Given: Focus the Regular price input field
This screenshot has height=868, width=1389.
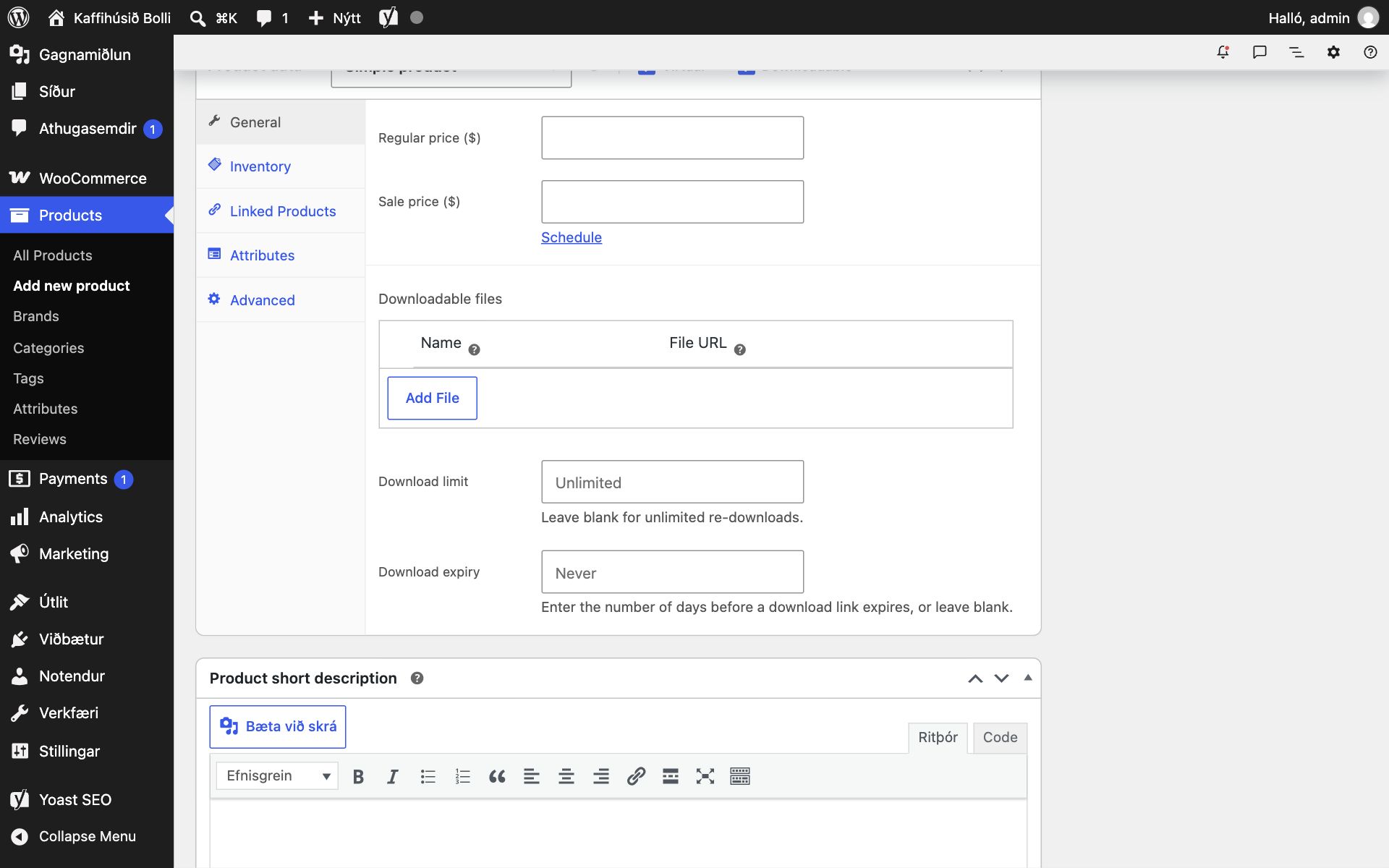Looking at the screenshot, I should (x=672, y=137).
